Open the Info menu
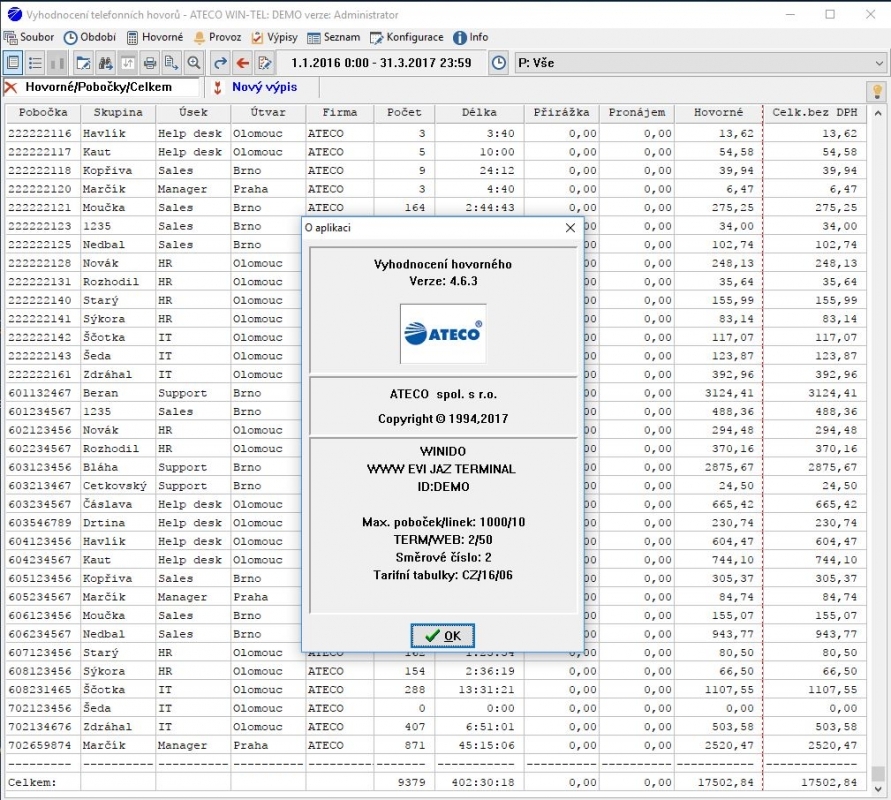 pos(471,38)
